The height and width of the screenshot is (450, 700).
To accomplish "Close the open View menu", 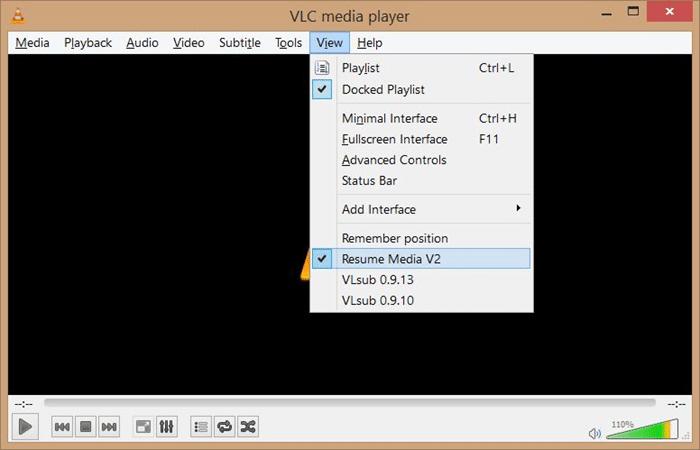I will pyautogui.click(x=329, y=43).
